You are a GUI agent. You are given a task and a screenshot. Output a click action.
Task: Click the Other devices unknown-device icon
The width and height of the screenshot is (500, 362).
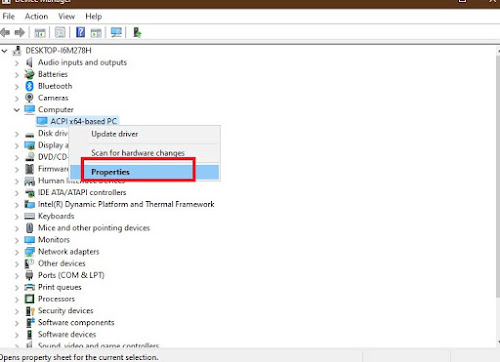click(x=29, y=264)
